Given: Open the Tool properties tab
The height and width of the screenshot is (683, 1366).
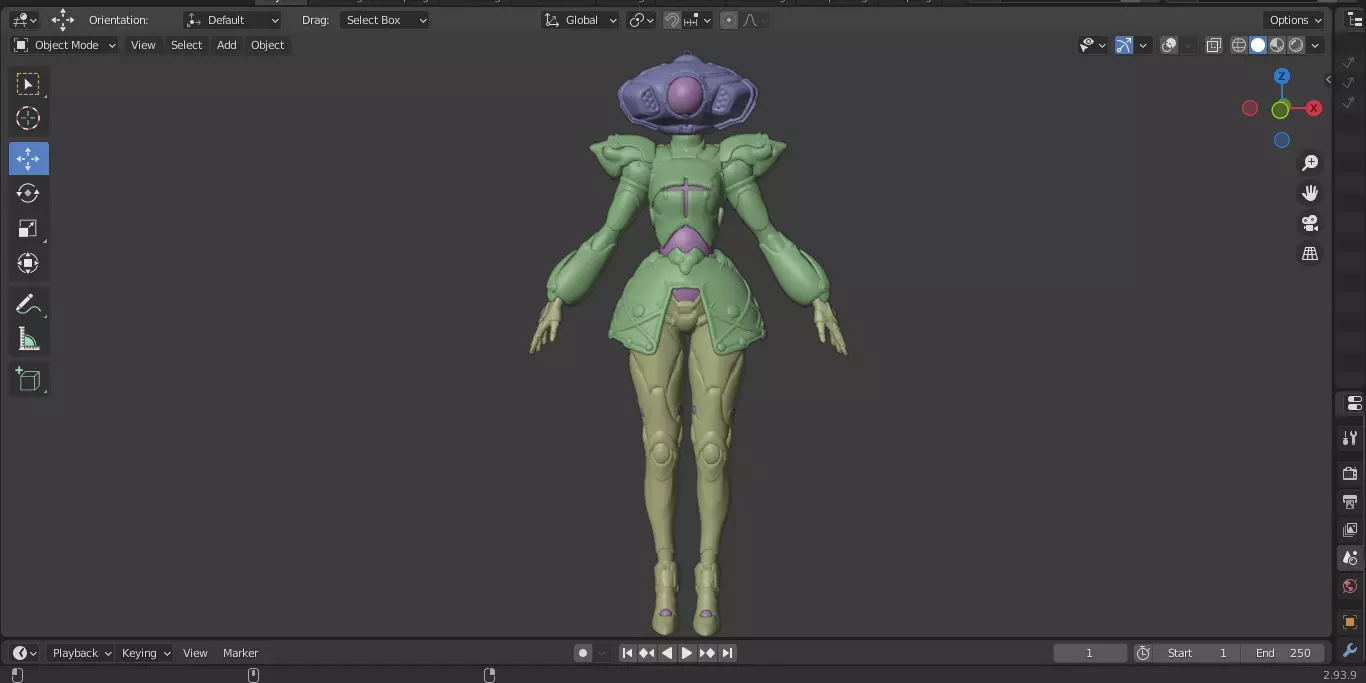Looking at the screenshot, I should [1350, 437].
